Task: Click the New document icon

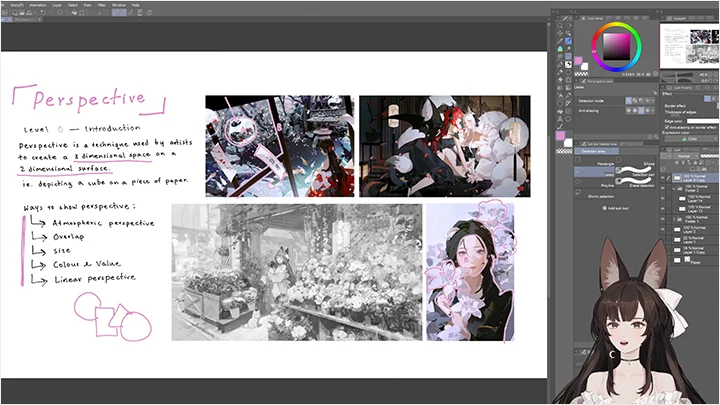Action: pos(15,13)
